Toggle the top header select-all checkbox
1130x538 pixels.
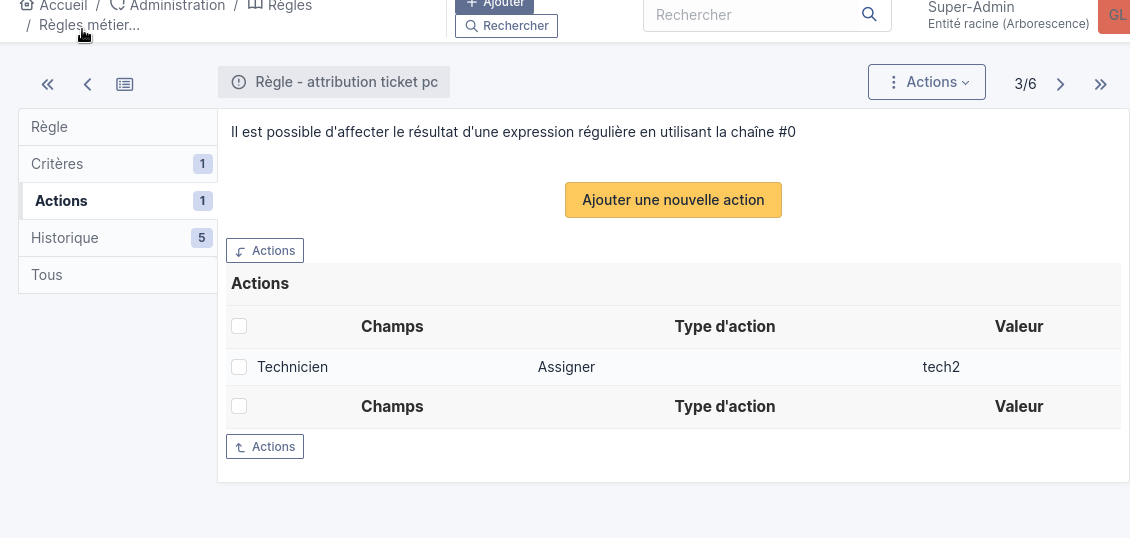[x=239, y=326]
